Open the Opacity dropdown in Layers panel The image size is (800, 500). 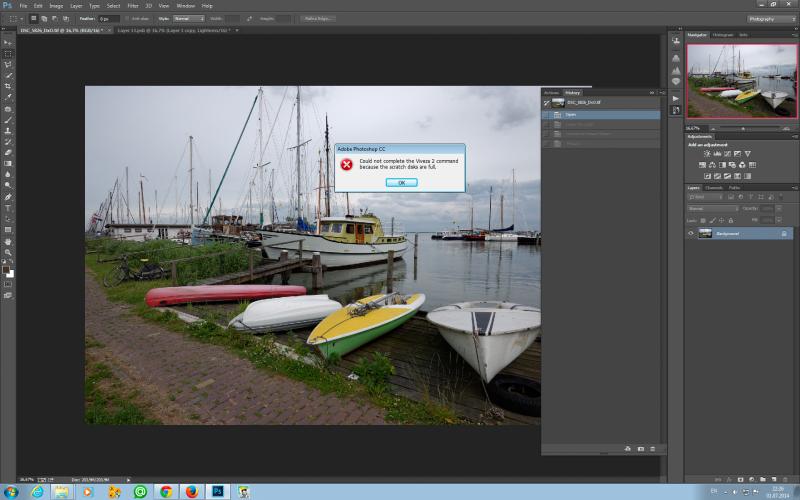tap(779, 209)
